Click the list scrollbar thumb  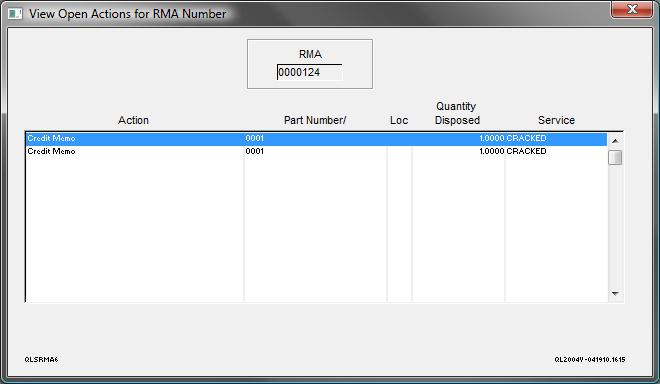click(x=615, y=157)
